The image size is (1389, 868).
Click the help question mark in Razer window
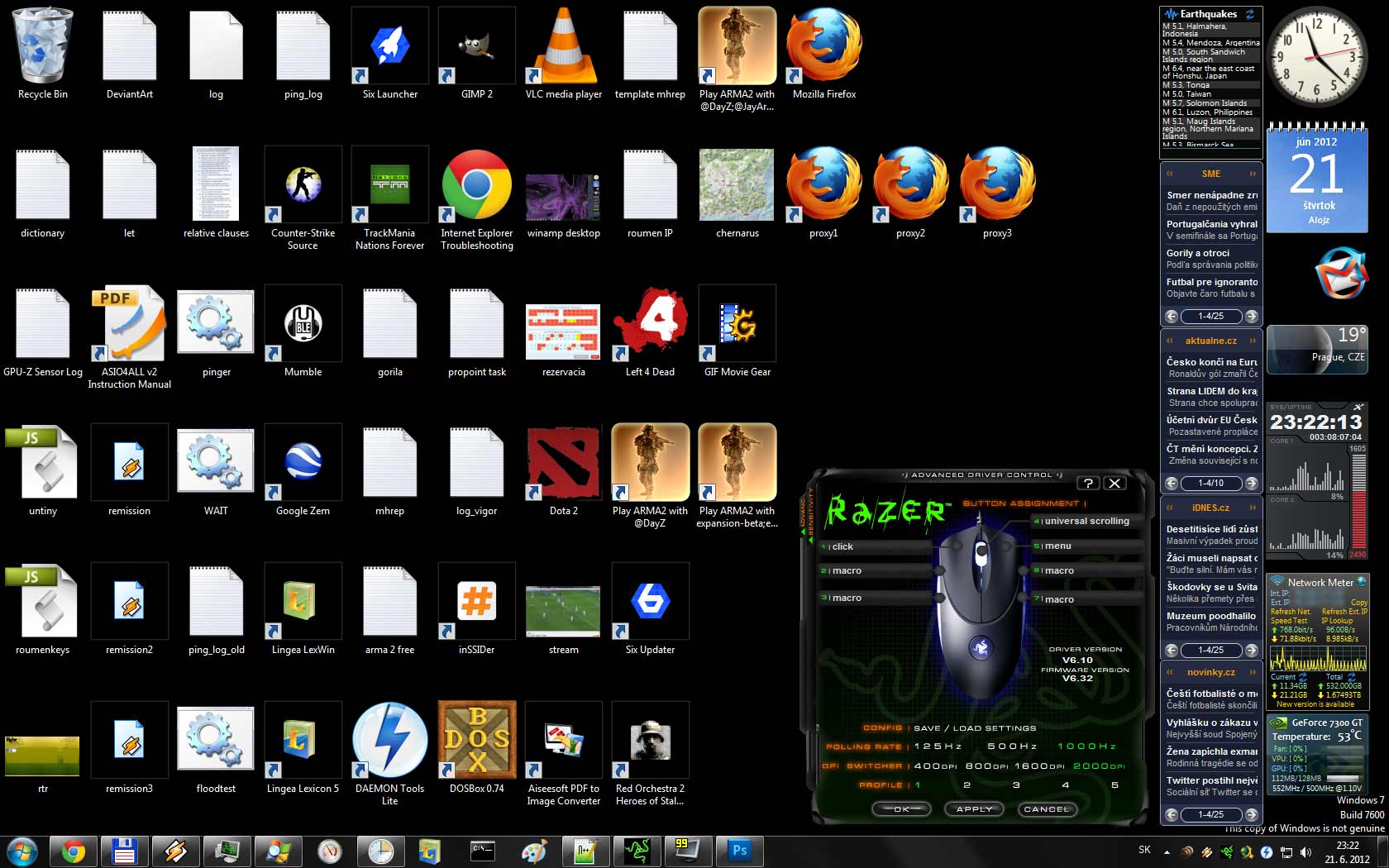[x=1088, y=483]
